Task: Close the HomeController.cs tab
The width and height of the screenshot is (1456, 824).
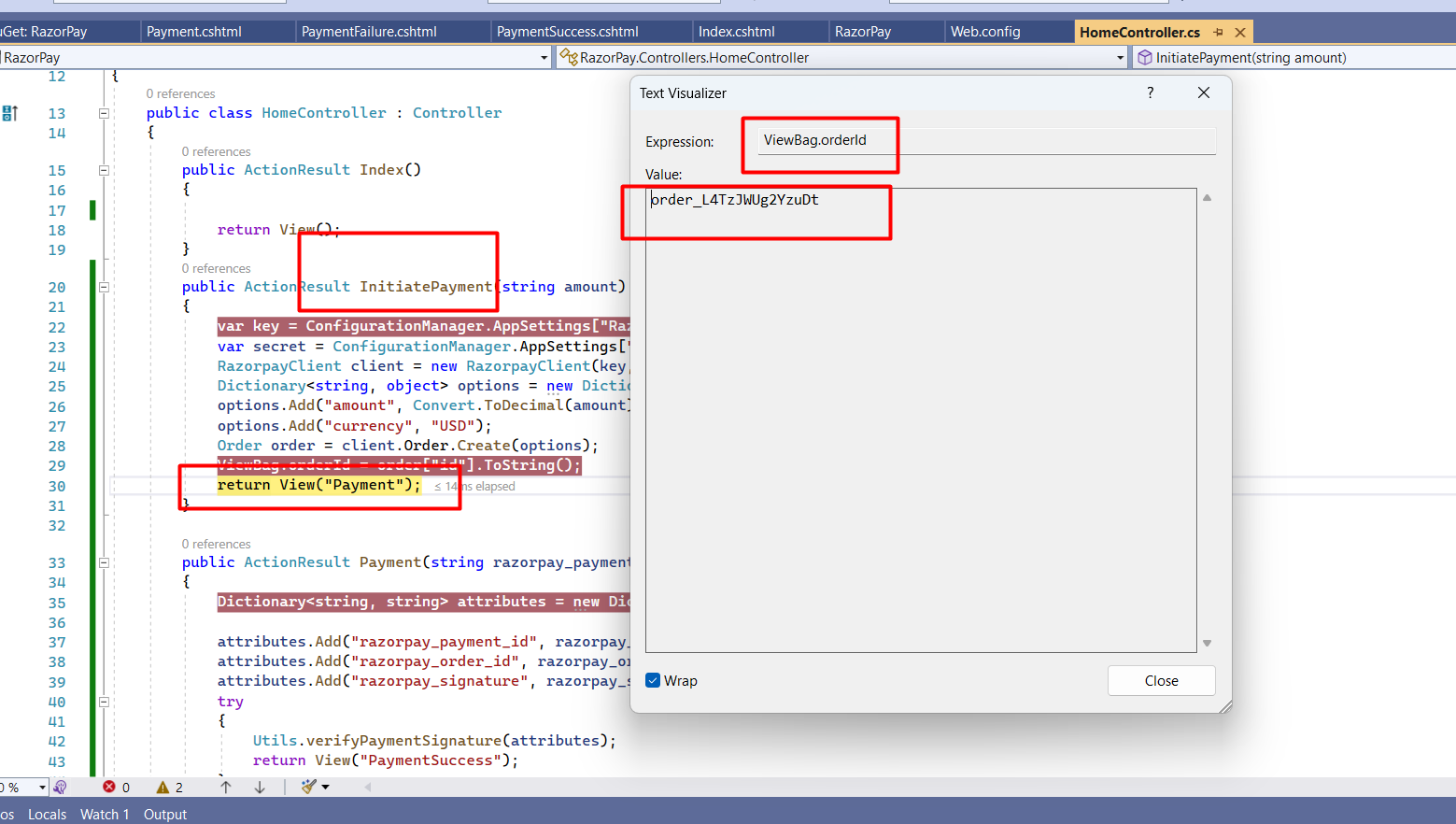Action: (x=1240, y=32)
